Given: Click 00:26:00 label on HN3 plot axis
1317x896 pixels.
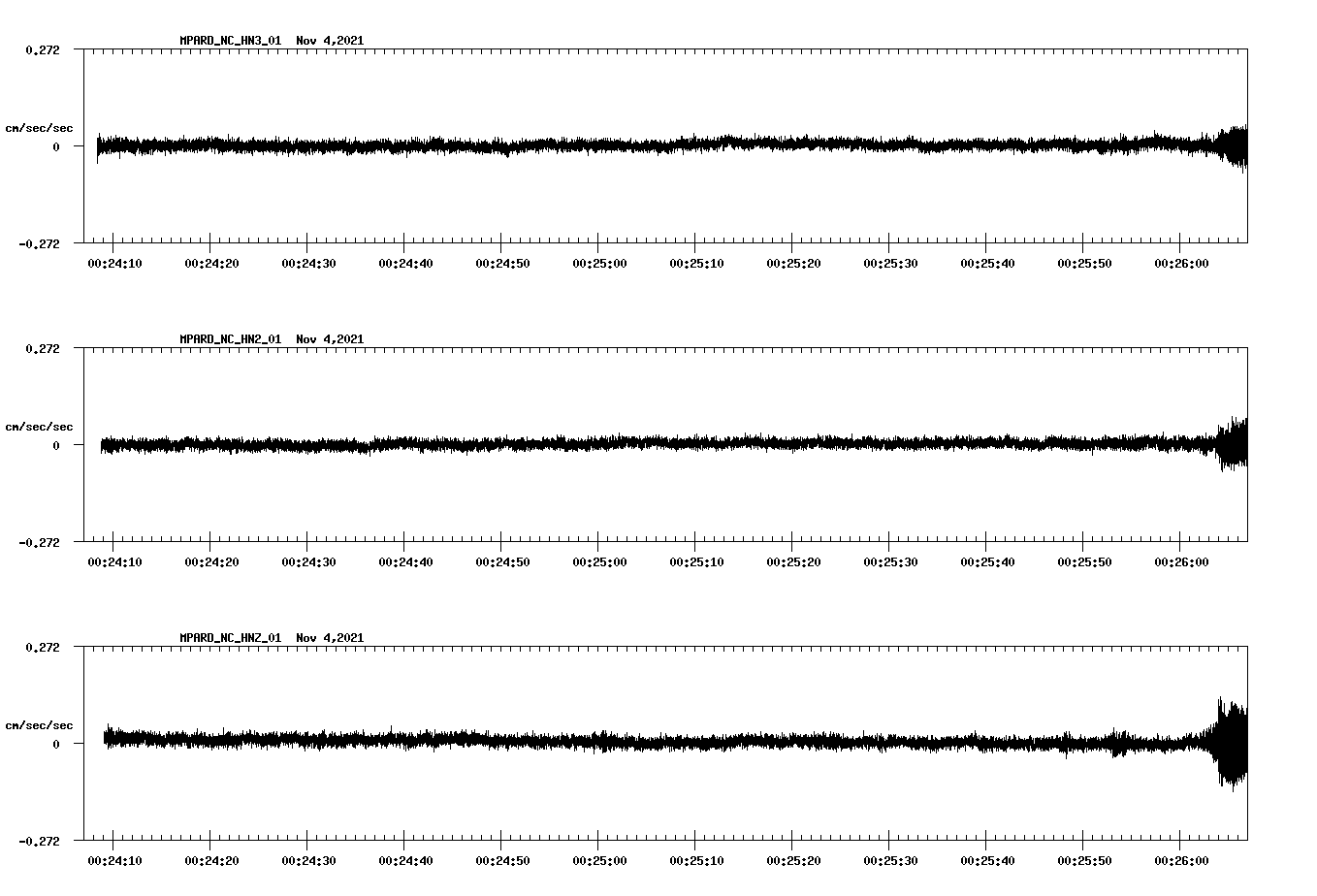Looking at the screenshot, I should pyautogui.click(x=1181, y=263).
